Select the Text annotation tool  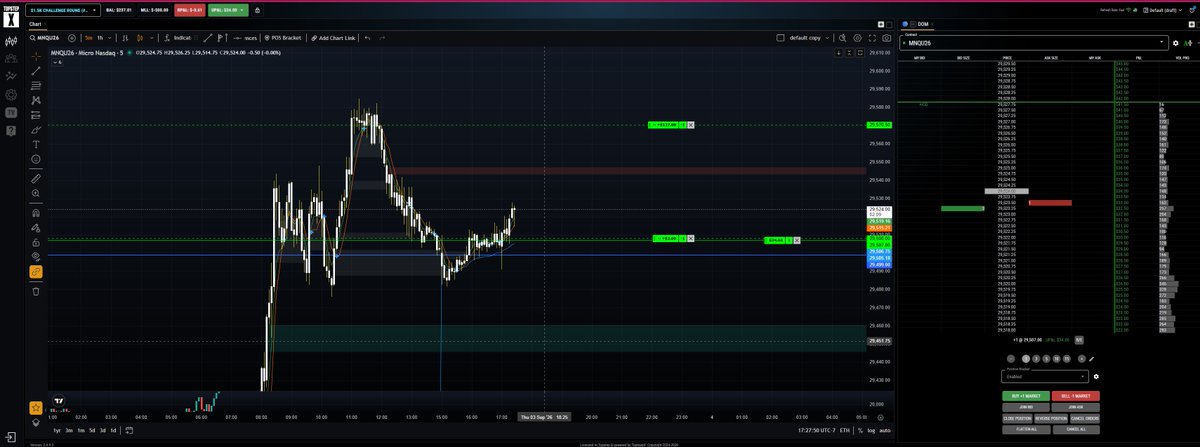tap(36, 144)
